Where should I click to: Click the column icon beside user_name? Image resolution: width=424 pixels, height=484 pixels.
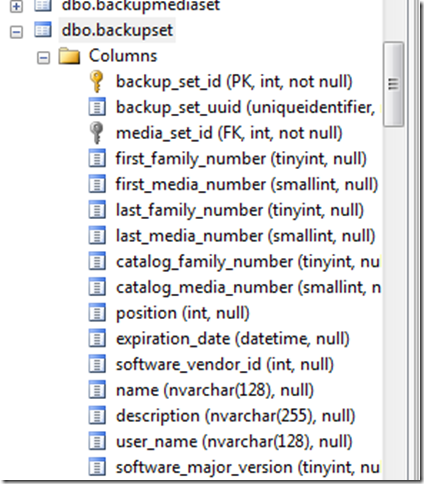[x=97, y=441]
